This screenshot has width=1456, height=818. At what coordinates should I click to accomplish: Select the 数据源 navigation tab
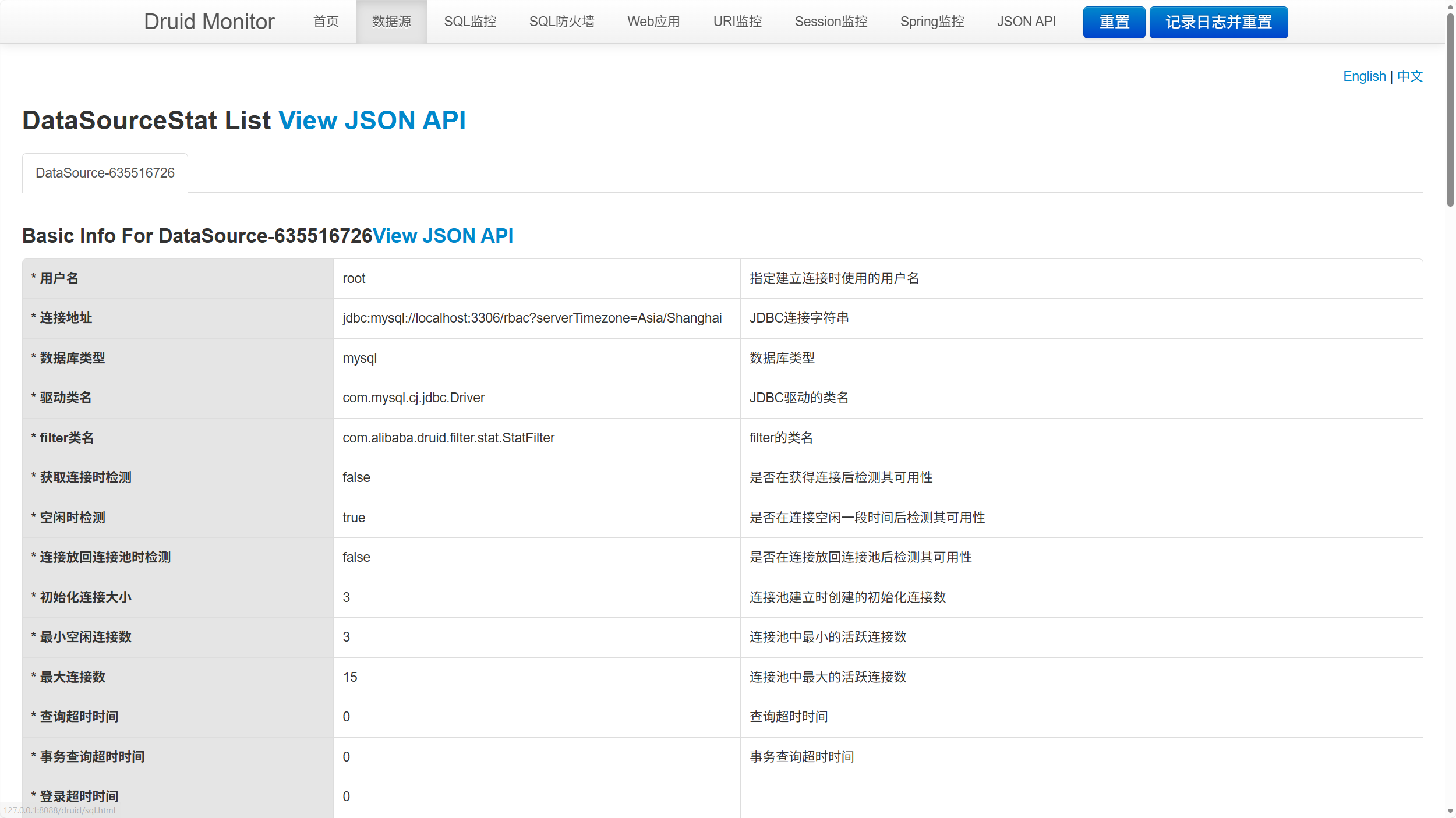[391, 22]
